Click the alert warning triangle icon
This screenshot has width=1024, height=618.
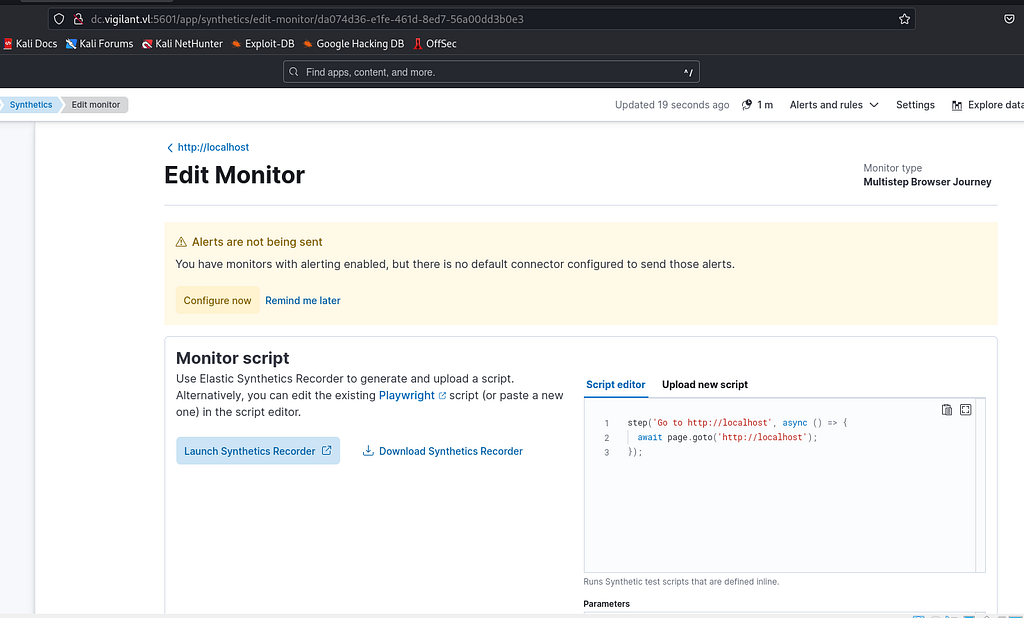pos(181,242)
